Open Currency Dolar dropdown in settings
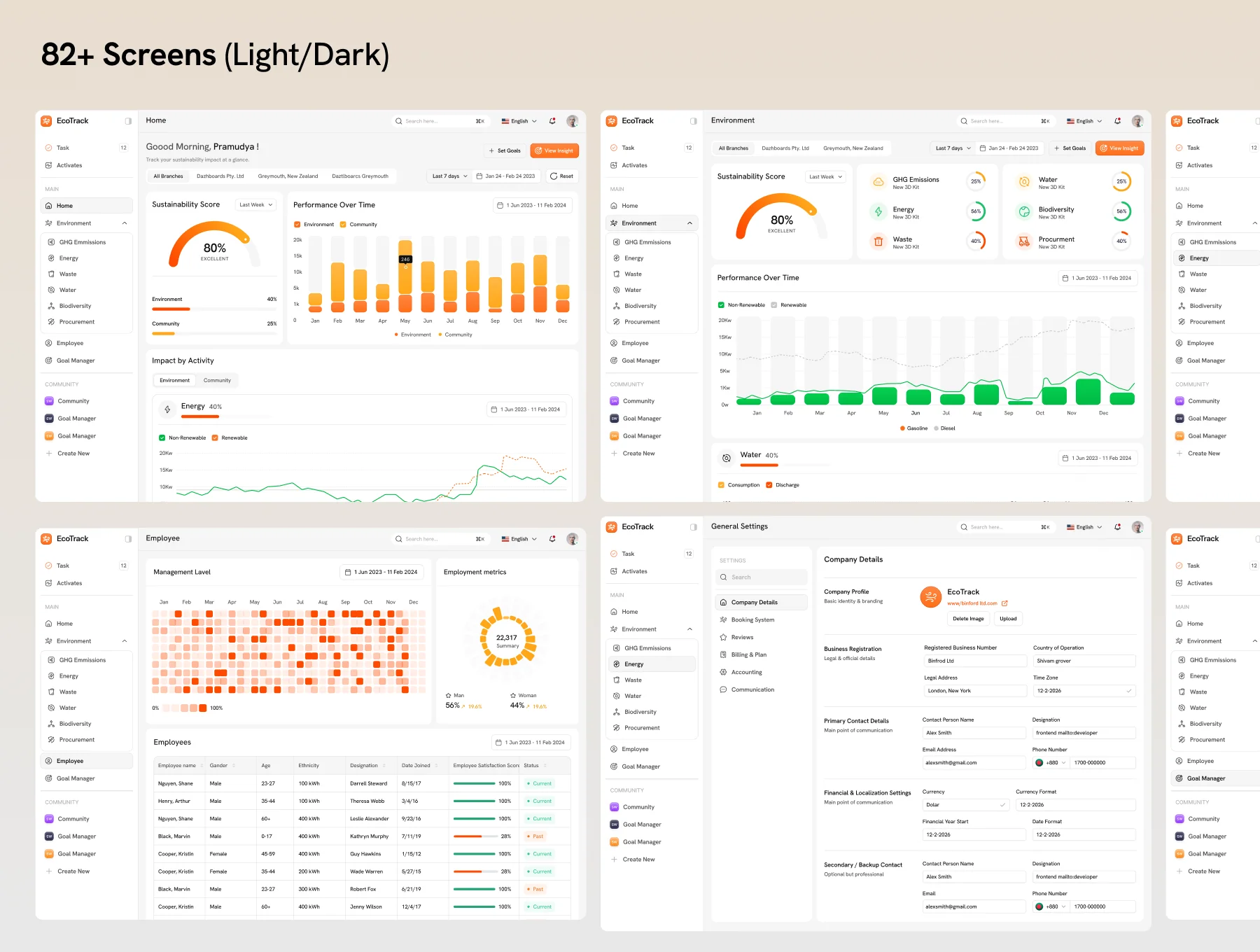The width and height of the screenshot is (1260, 952). coord(966,805)
